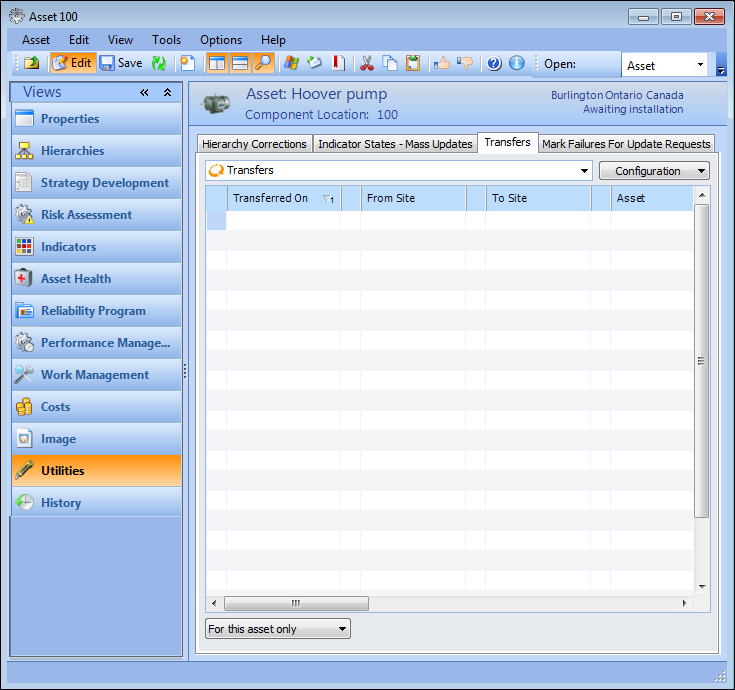Sort by Transferred On column header
The height and width of the screenshot is (690, 735).
(x=271, y=198)
